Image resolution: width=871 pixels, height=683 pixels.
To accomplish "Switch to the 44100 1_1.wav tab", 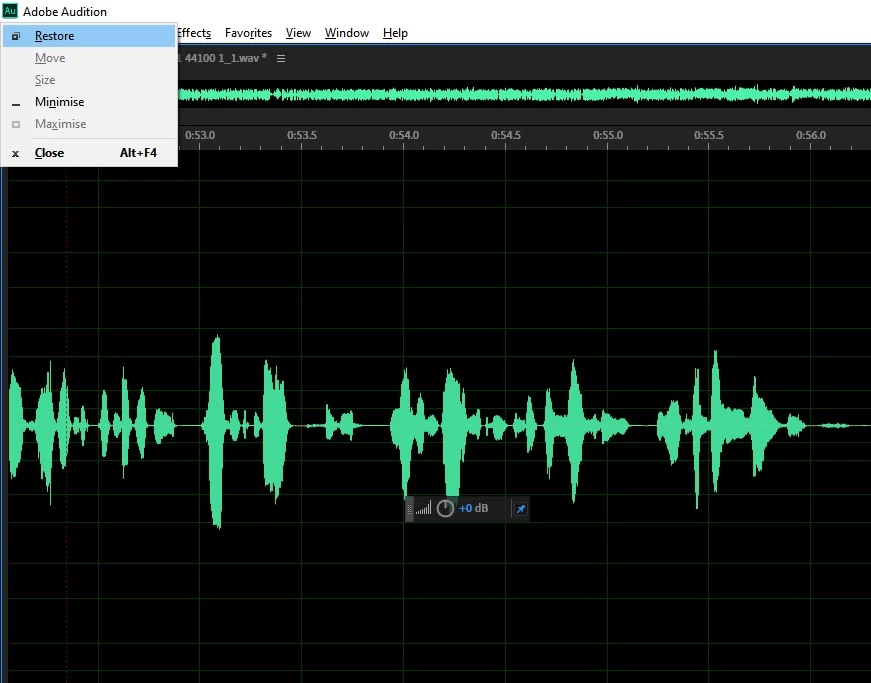I will (223, 58).
